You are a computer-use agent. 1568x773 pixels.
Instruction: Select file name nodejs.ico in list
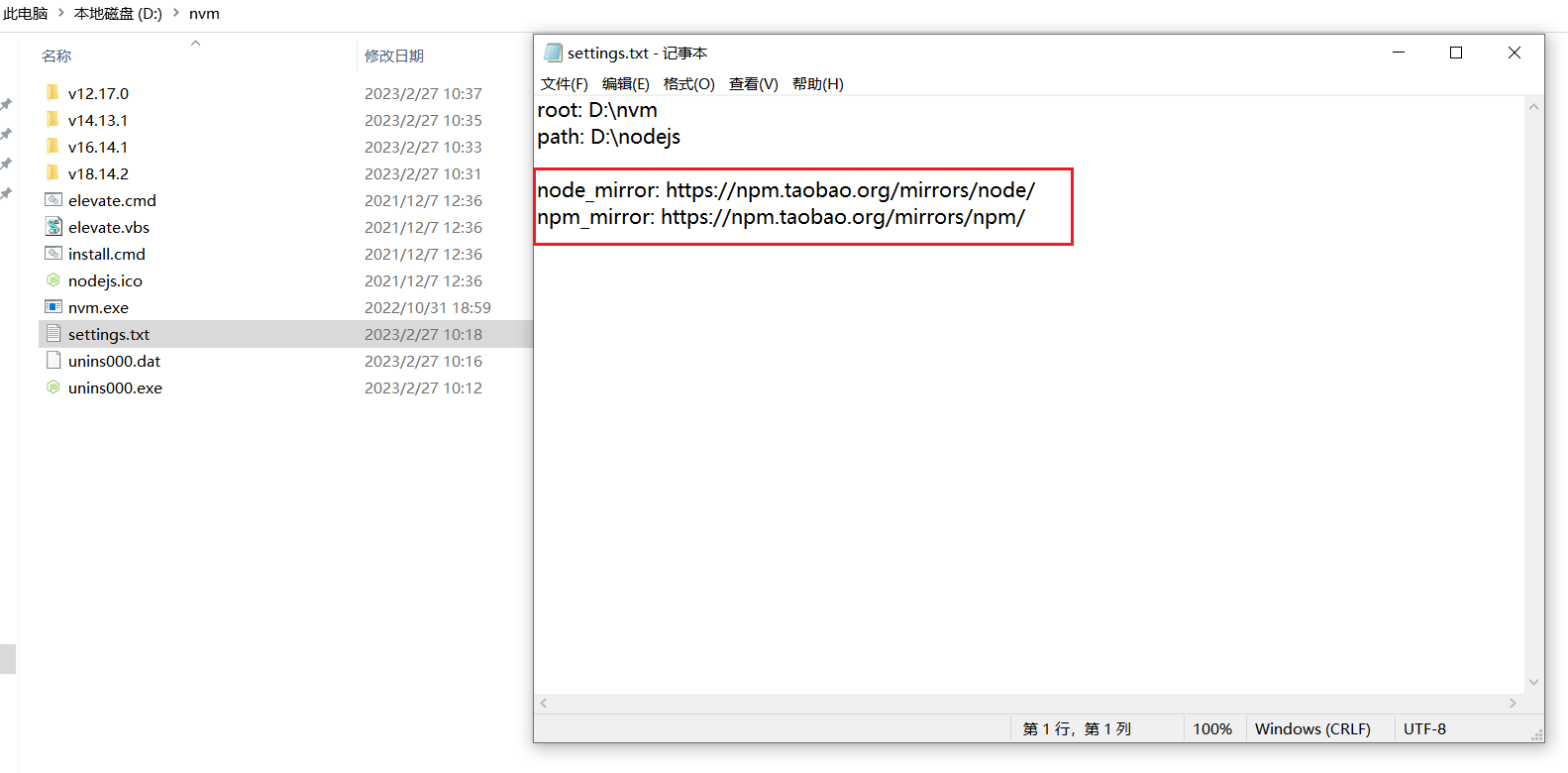point(105,280)
